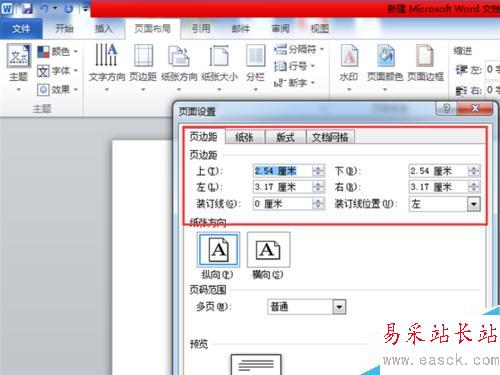Viewport: 500px width, 375px height.
Task: Click the 上 top margin input field
Action: coord(283,171)
